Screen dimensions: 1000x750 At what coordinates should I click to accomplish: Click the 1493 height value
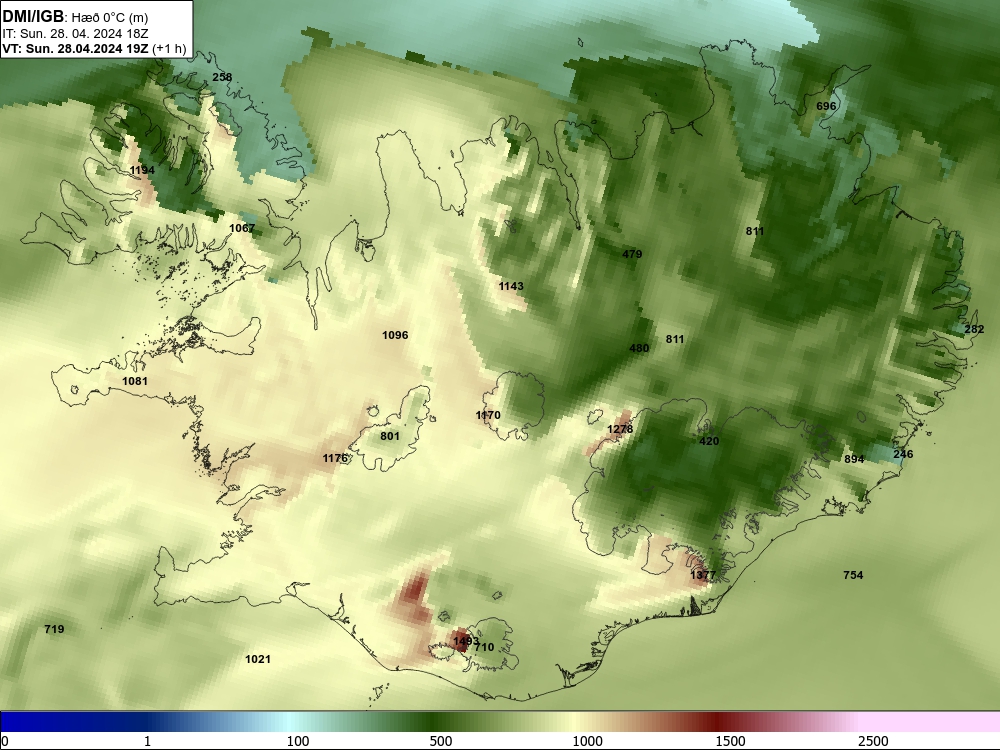466,641
